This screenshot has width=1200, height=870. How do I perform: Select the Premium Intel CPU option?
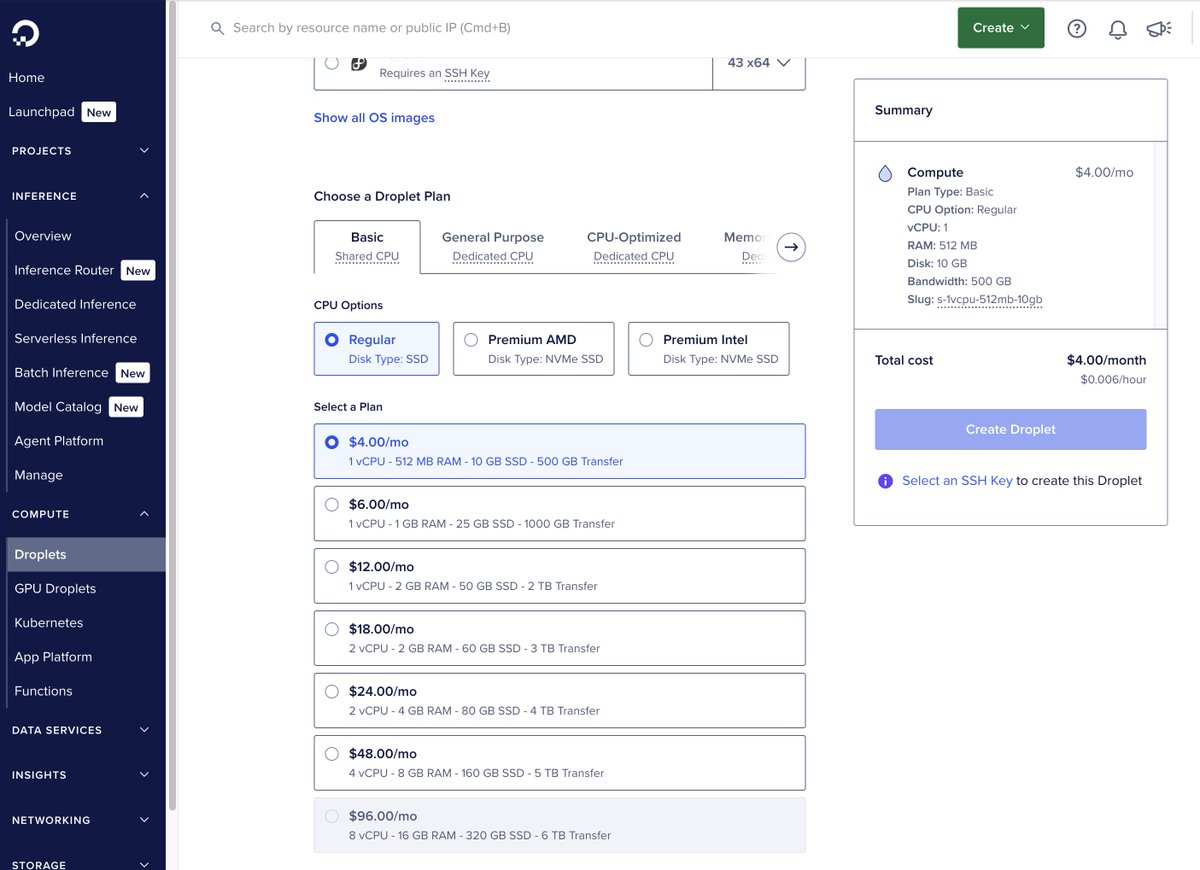coord(709,349)
